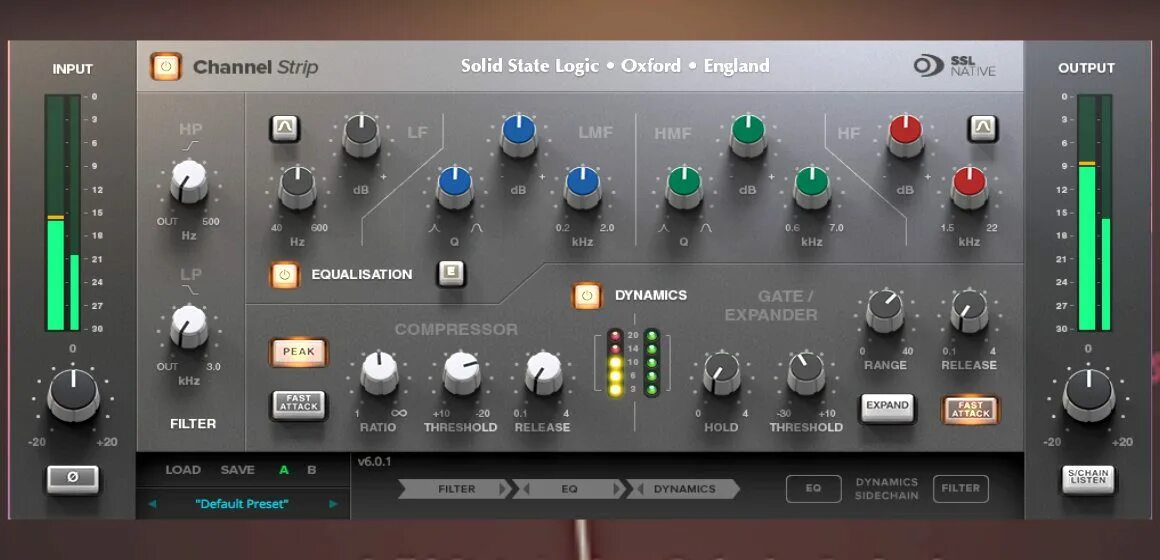Click the EQ dynamics sidechain button
The height and width of the screenshot is (560, 1160).
(813, 488)
